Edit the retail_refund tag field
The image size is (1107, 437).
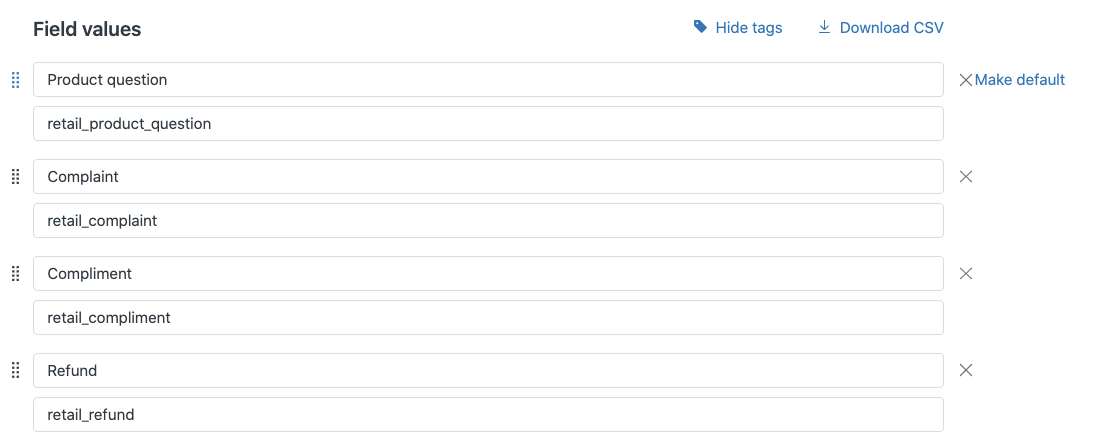(x=488, y=414)
